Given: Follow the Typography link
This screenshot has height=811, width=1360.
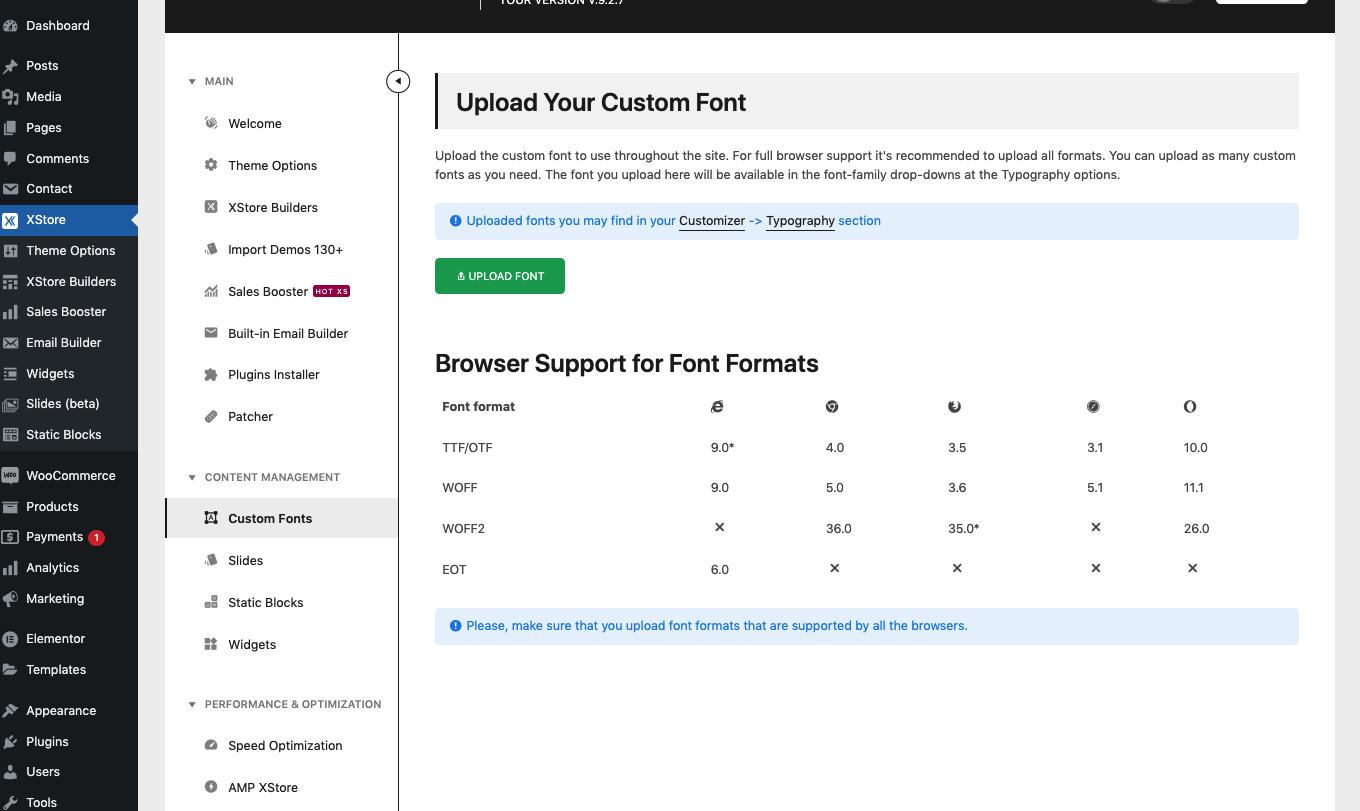Looking at the screenshot, I should [x=800, y=221].
